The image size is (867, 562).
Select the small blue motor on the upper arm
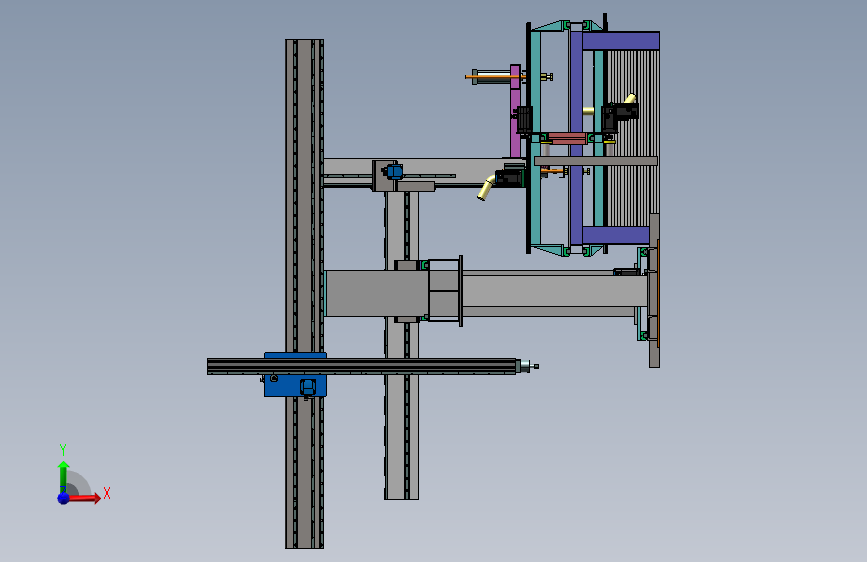coord(394,171)
